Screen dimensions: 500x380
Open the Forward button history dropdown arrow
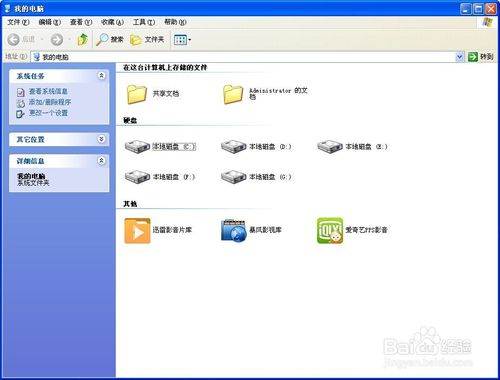(x=69, y=40)
